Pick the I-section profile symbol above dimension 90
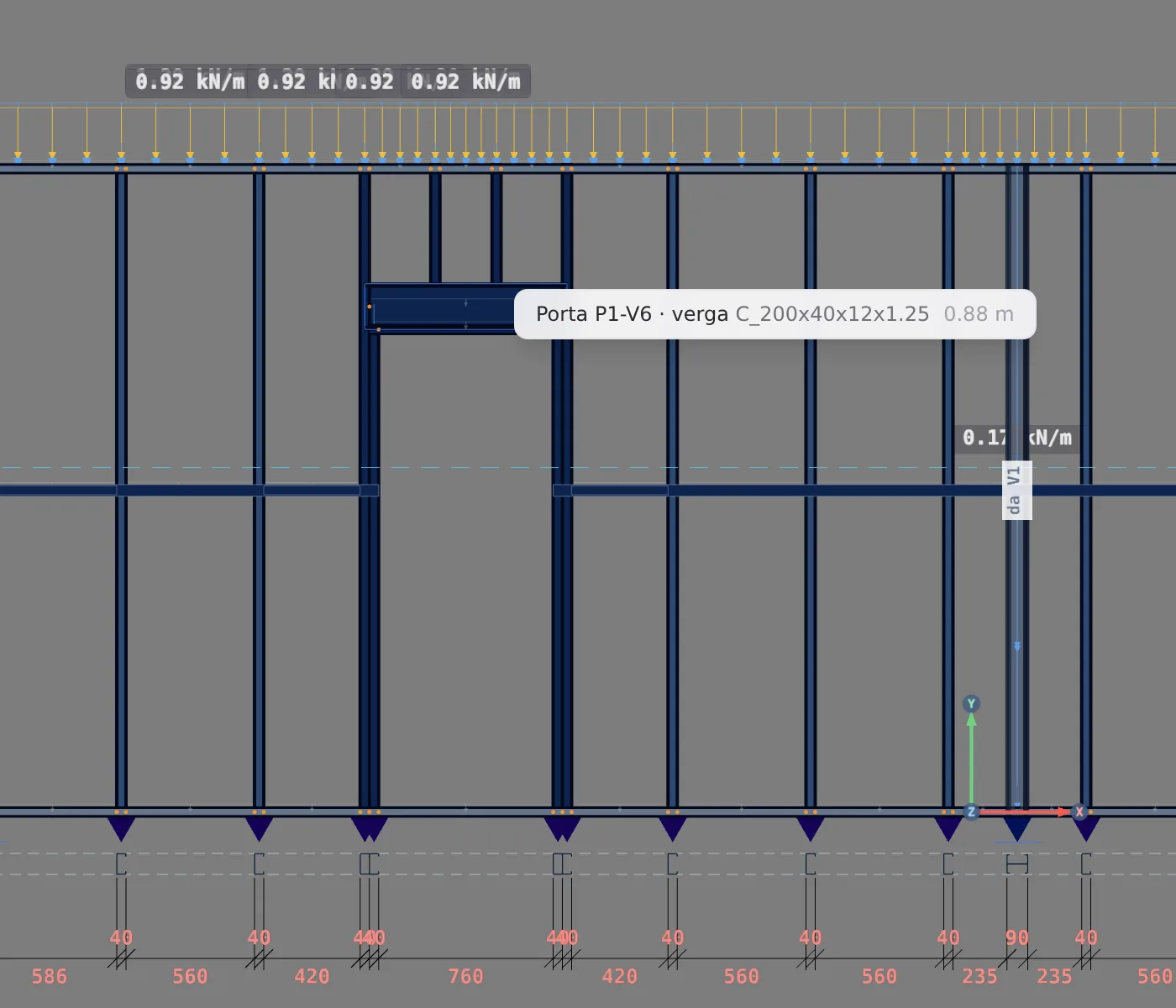 click(x=1017, y=864)
